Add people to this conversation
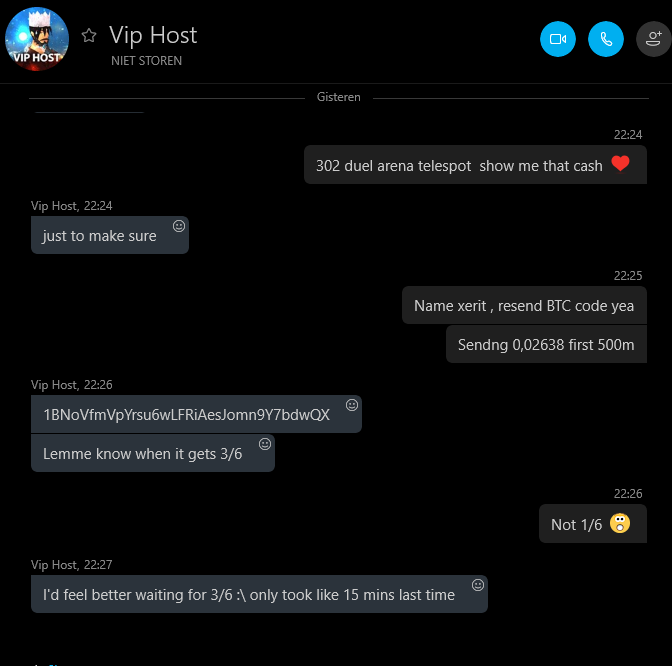 pos(654,39)
